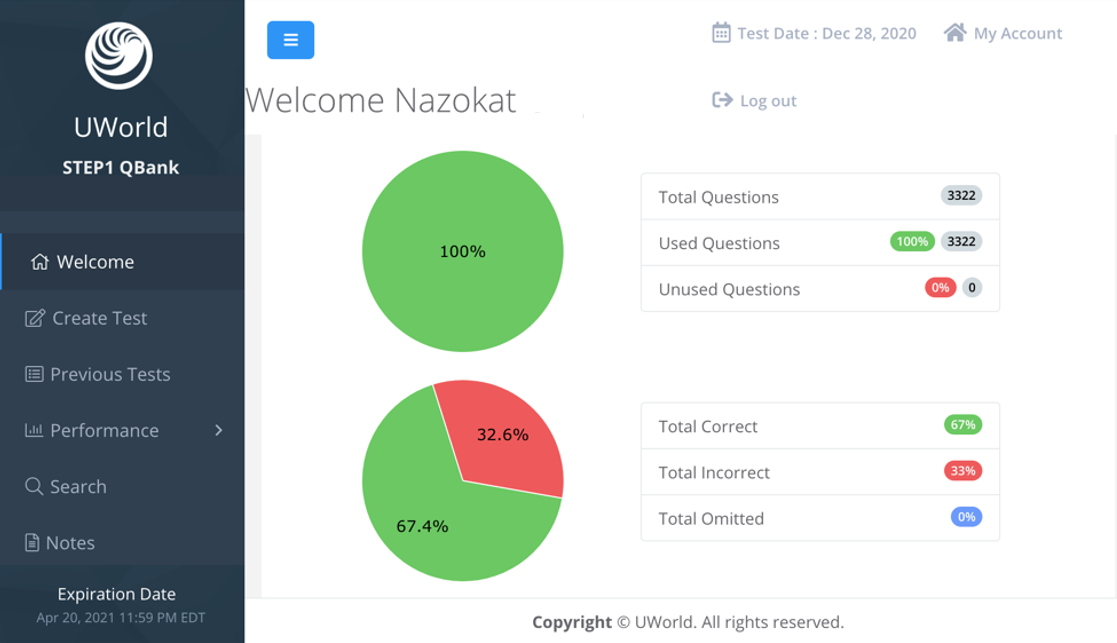The width and height of the screenshot is (1117, 643).
Task: Click the Log out arrow icon
Action: (722, 100)
